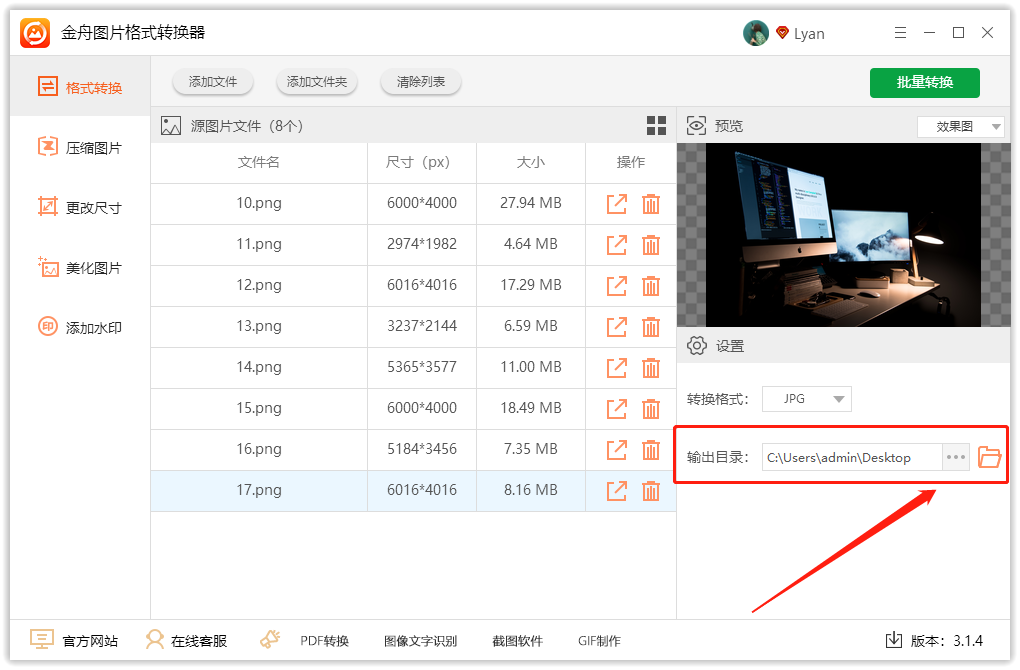Delete 11.png using its trash icon
Viewport: 1020px width, 670px height.
(x=651, y=245)
